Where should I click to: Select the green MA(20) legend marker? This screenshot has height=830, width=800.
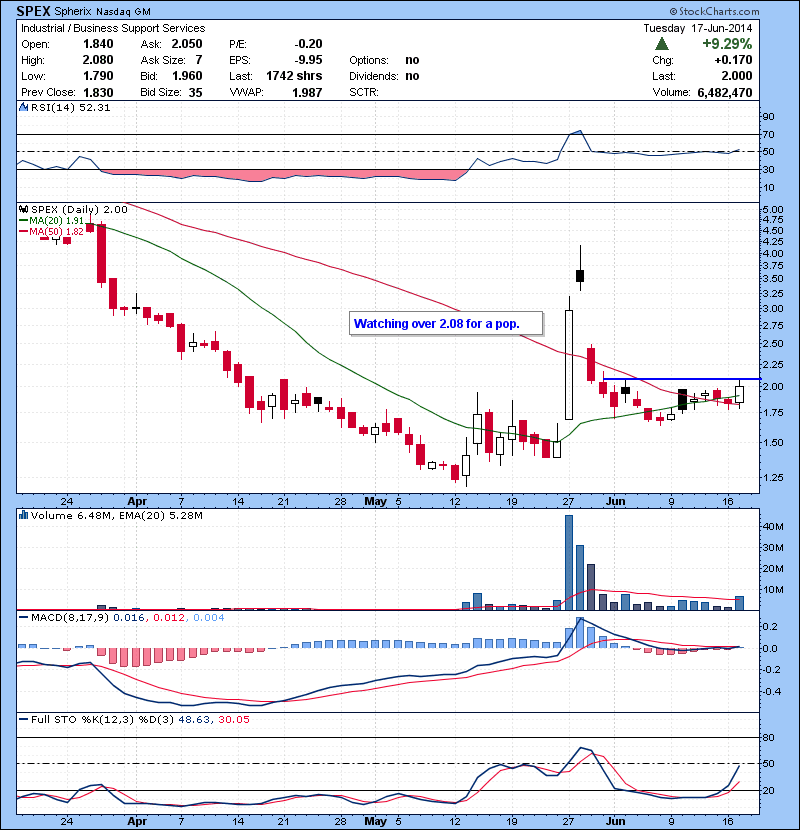point(22,220)
